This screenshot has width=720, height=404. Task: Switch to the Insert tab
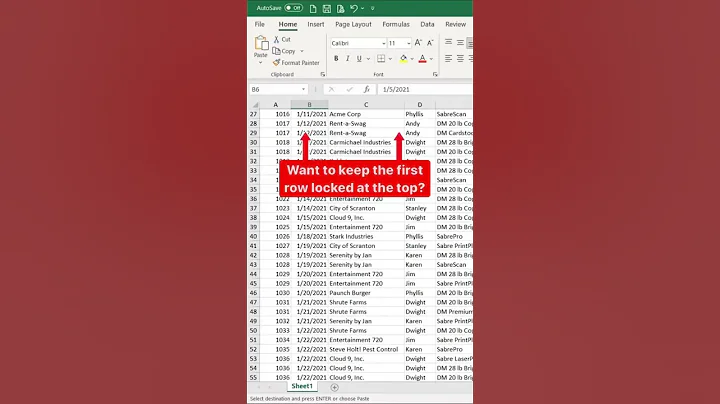coord(315,24)
